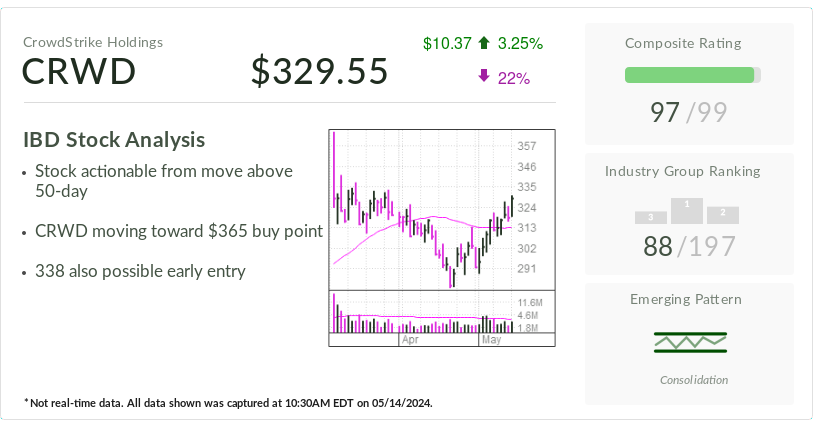Select the 88/197 industry ranking value

690,246
